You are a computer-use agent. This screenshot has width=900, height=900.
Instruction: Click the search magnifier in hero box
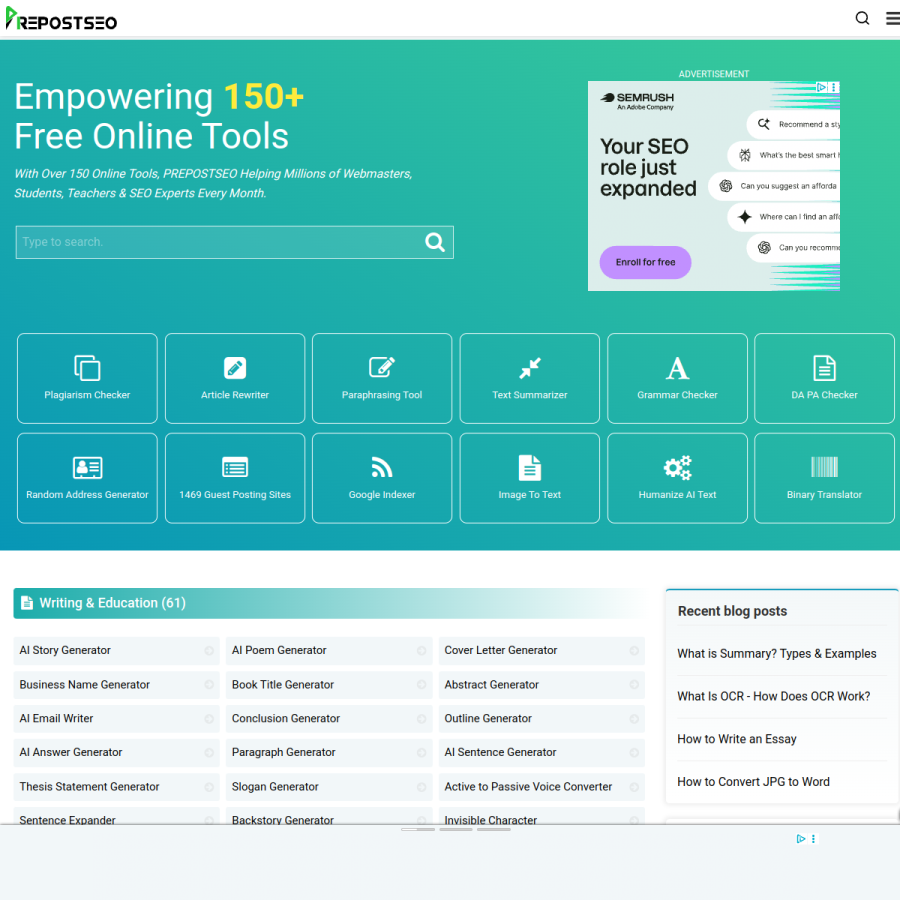pyautogui.click(x=435, y=242)
